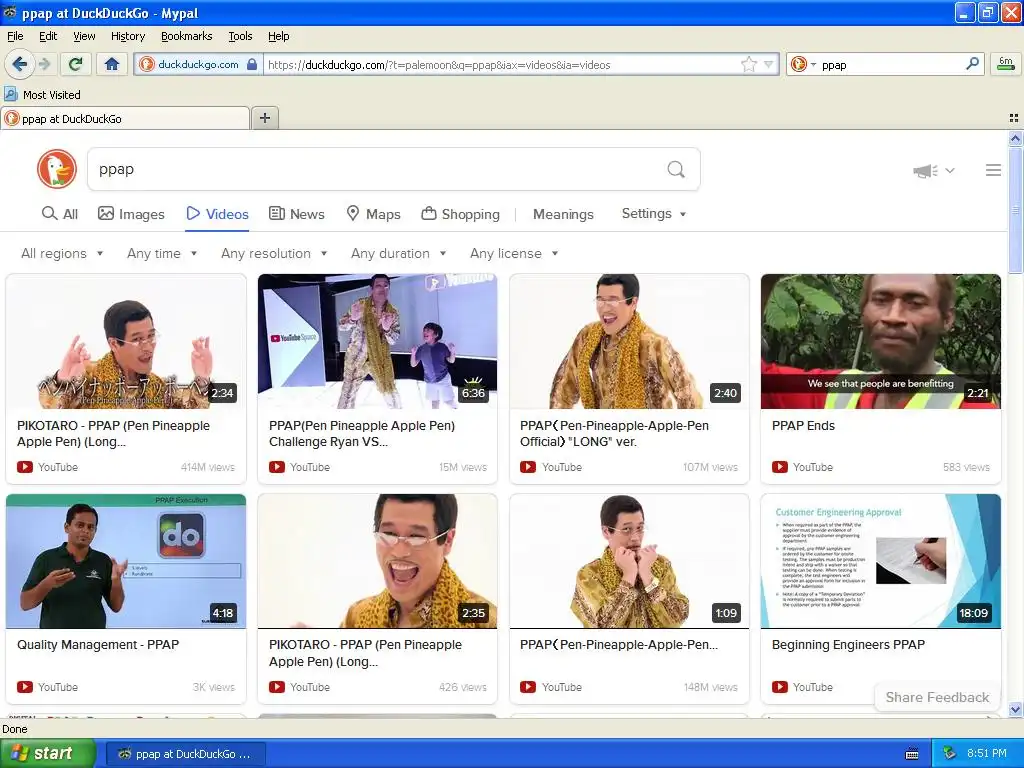Open the View menu

[x=84, y=36]
